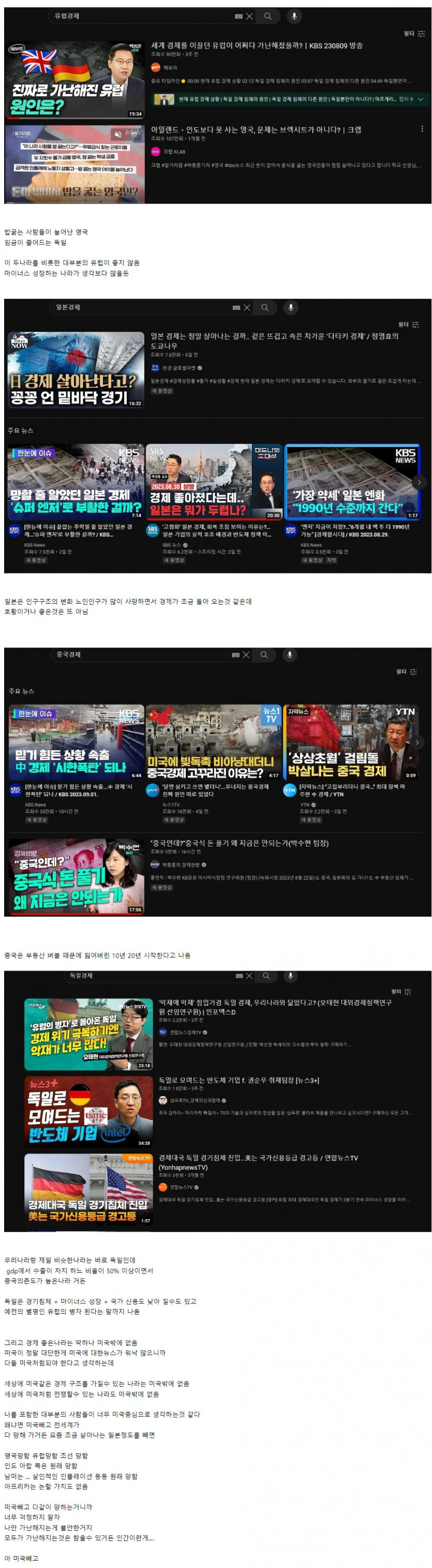Expand the chapters chevron under the 유럽 video

click(x=420, y=99)
